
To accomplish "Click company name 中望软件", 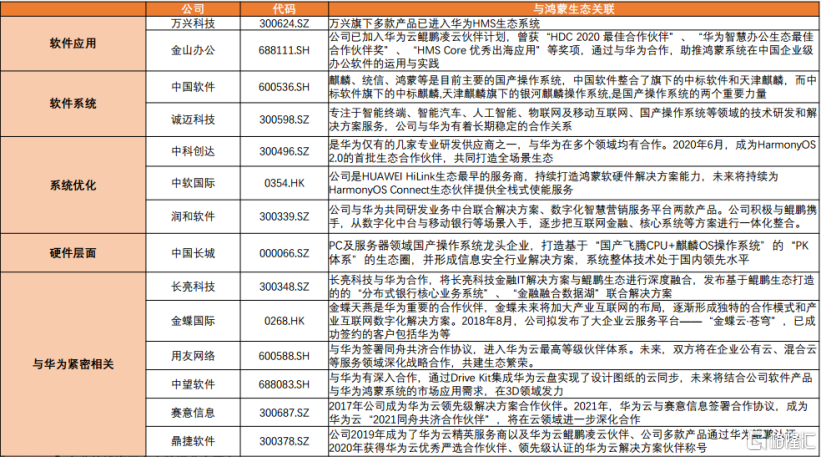I will coord(193,384).
